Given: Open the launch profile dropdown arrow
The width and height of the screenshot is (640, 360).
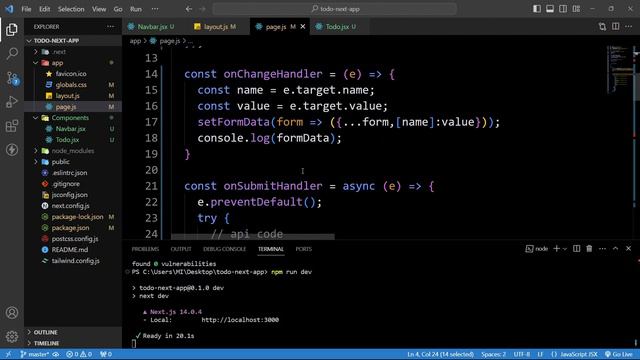Looking at the screenshot, I should [565, 249].
